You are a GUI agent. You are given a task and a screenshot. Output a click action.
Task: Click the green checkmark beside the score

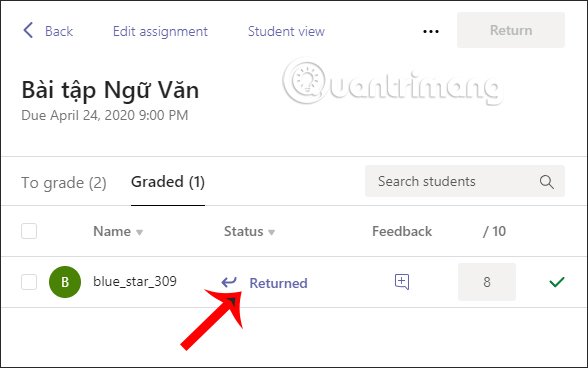point(556,282)
